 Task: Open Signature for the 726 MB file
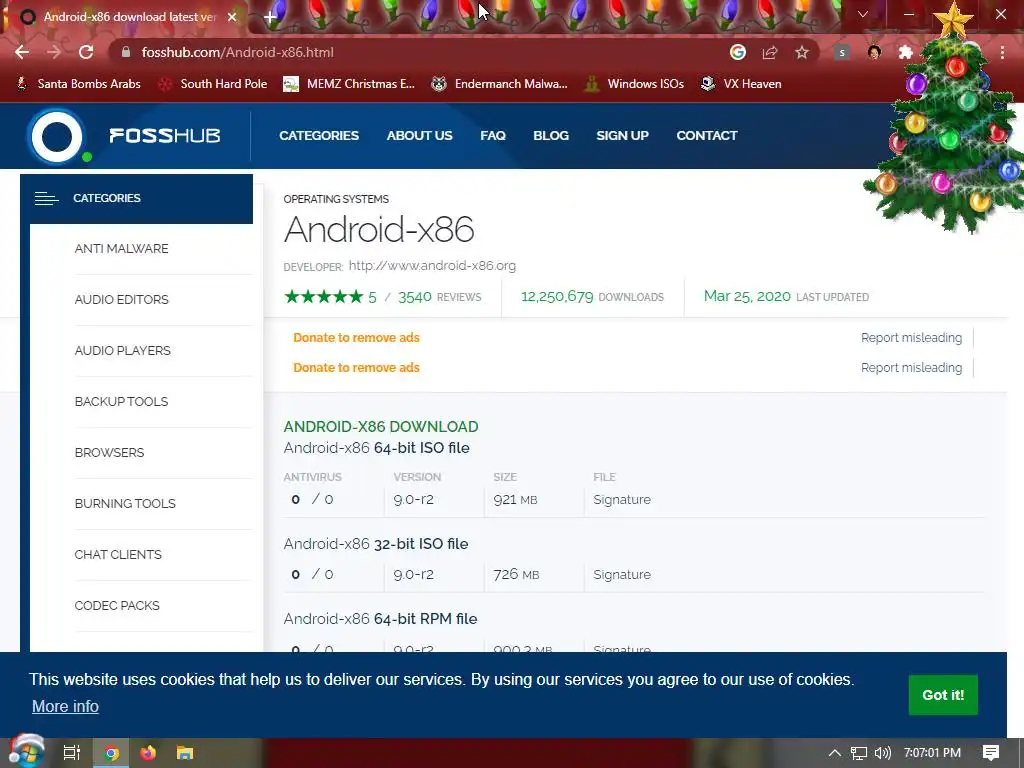(x=622, y=575)
